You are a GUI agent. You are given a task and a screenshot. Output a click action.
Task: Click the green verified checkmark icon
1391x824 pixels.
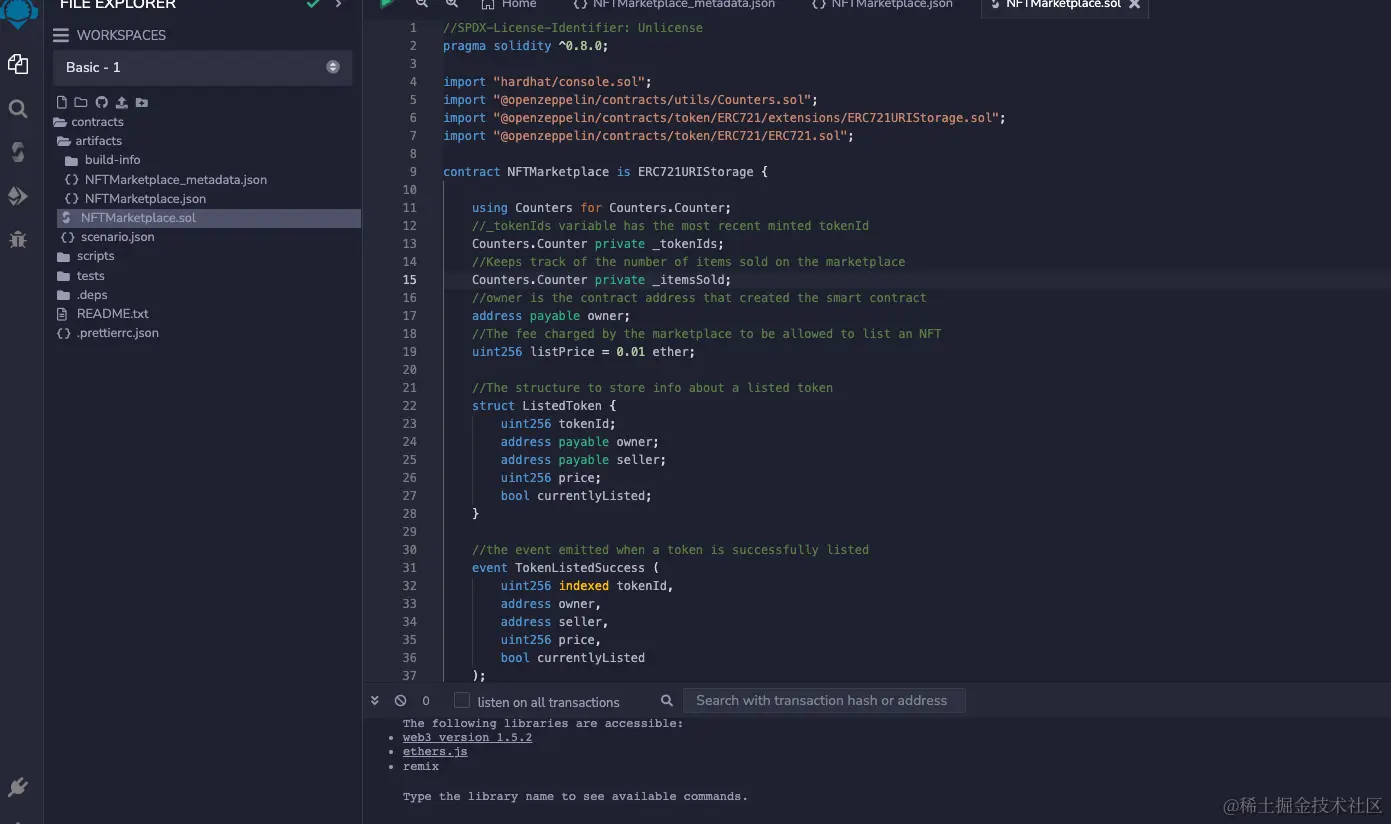(313, 5)
